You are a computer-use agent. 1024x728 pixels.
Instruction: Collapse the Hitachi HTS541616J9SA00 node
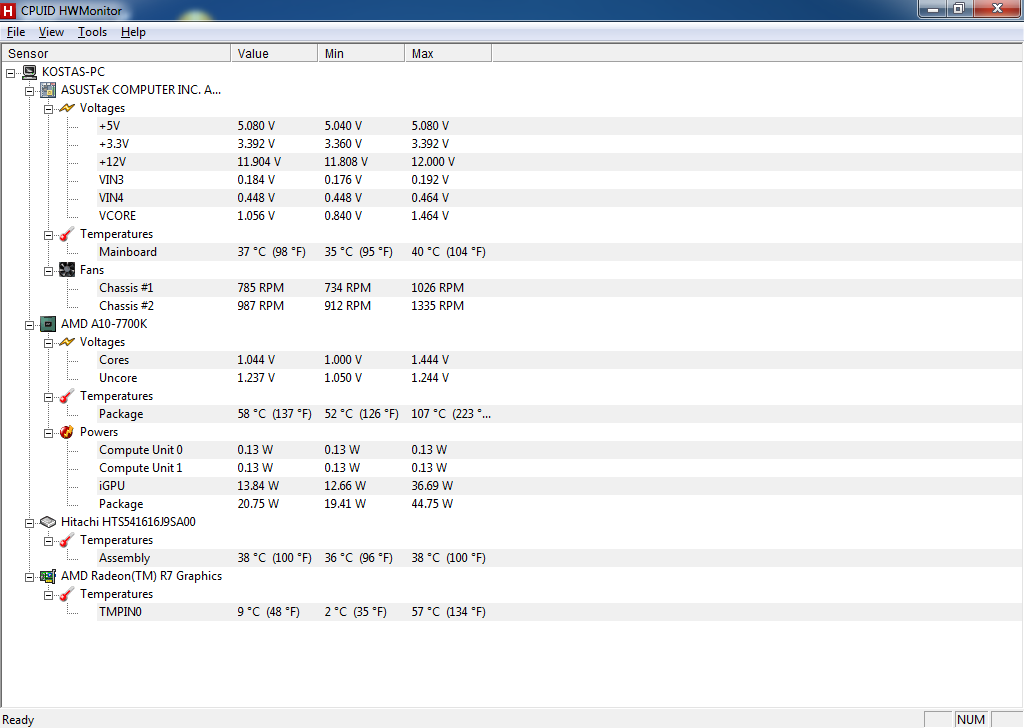click(29, 523)
